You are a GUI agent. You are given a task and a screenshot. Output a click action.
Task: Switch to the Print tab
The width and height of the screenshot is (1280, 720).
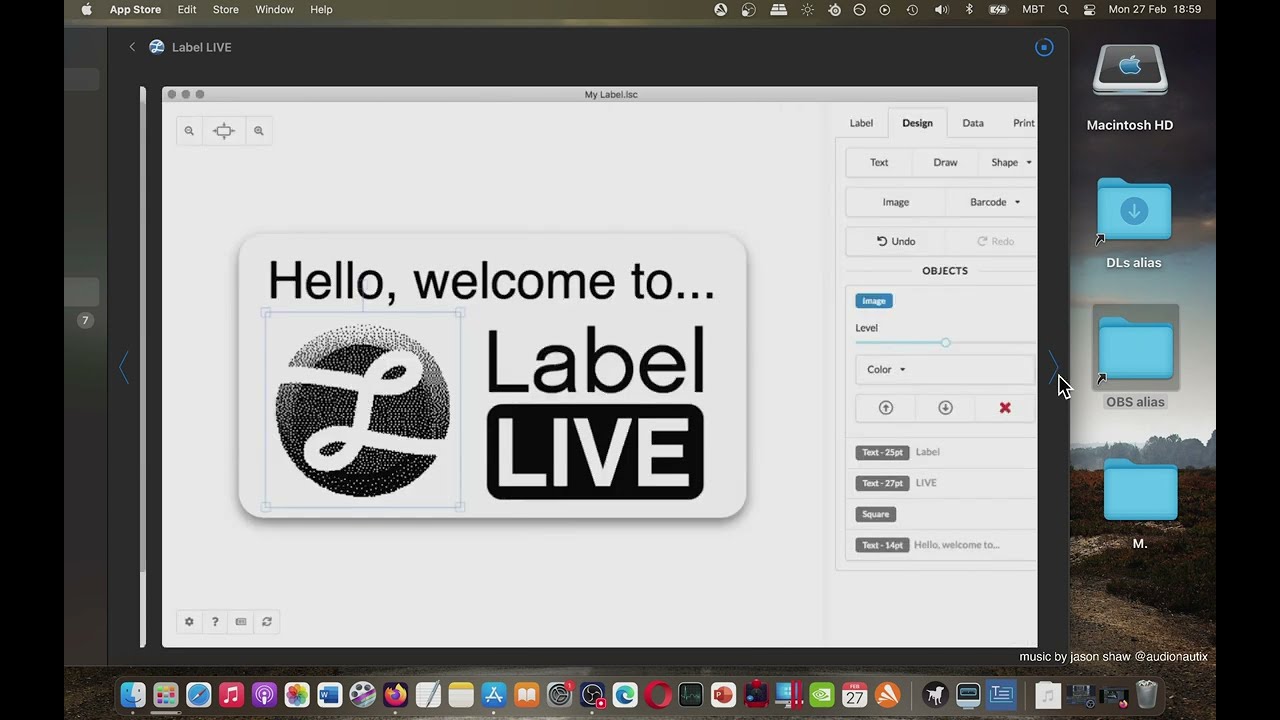point(1023,123)
